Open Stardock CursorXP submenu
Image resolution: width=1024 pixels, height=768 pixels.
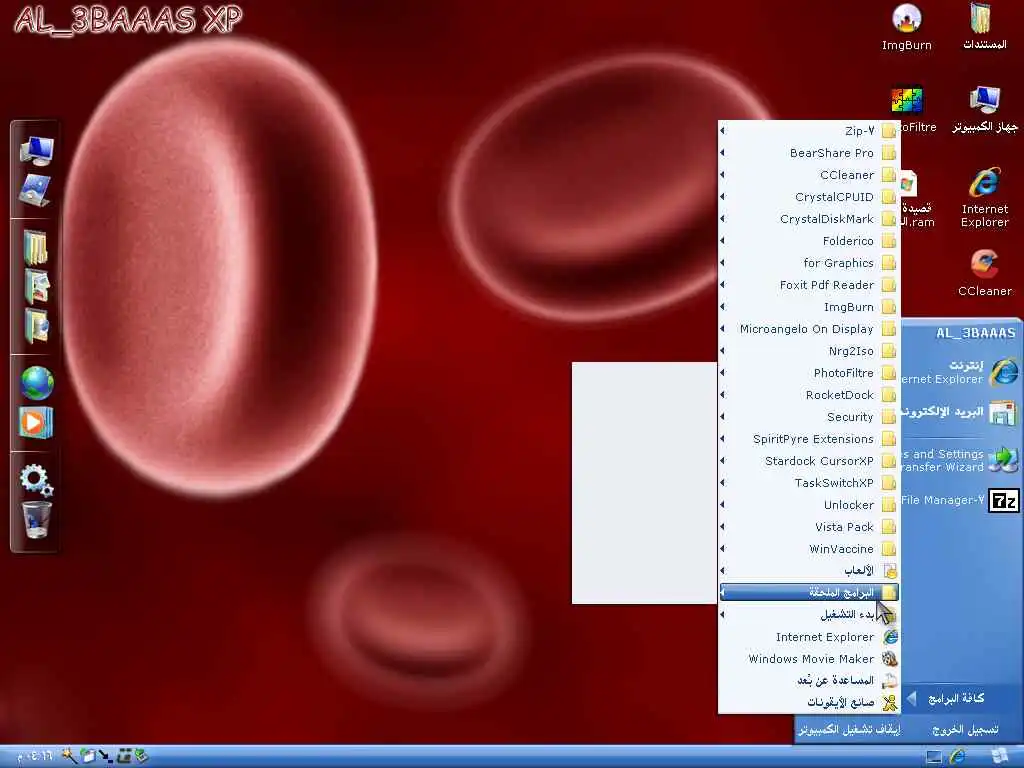pos(809,460)
